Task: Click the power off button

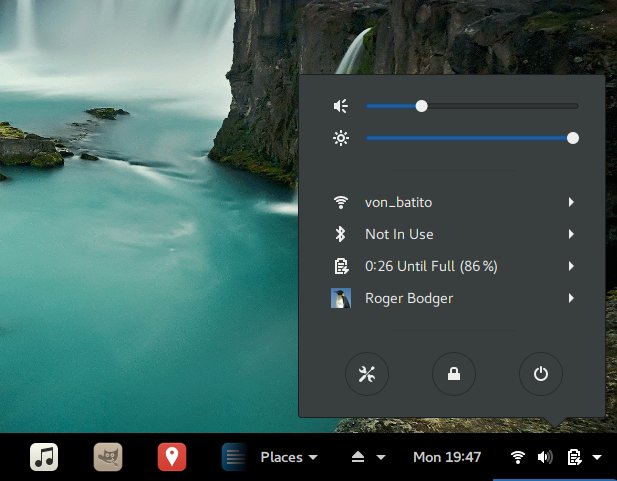Action: point(541,374)
